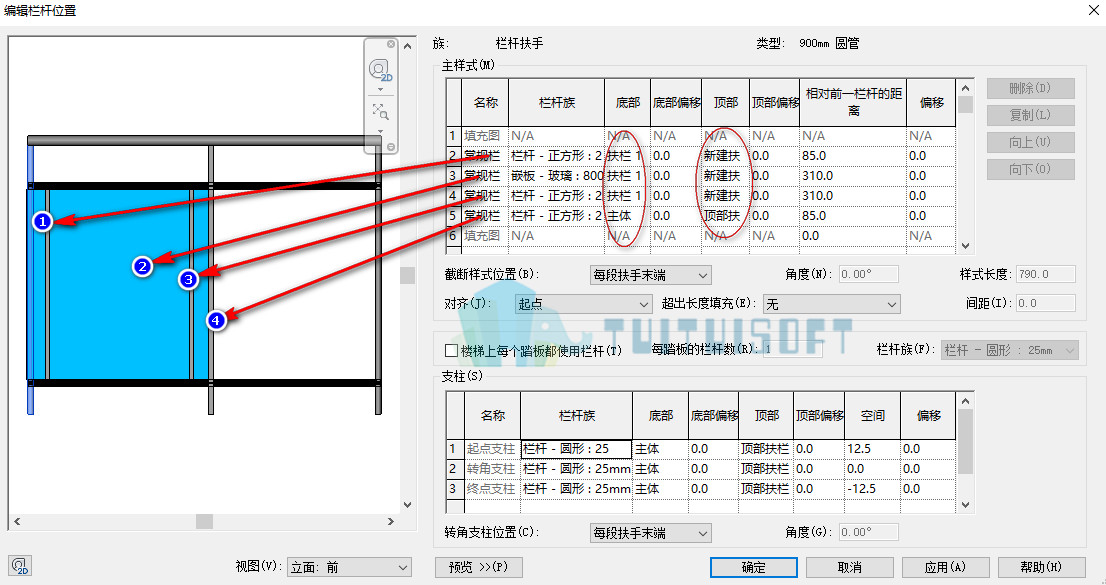The image size is (1106, 585).
Task: Click 相对前一栏杆的距离 column header
Action: click(853, 102)
